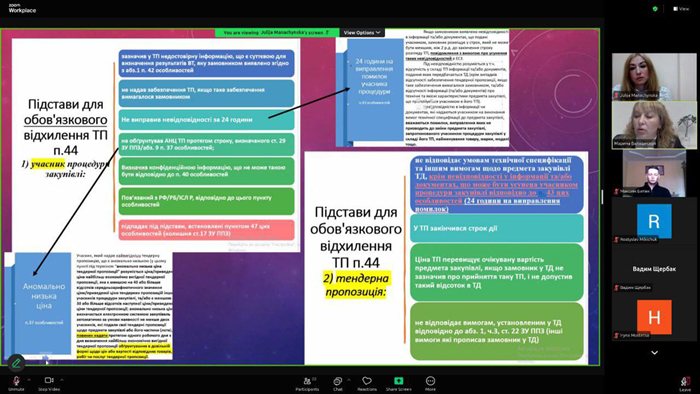This screenshot has height=394, width=700.
Task: Click the annotation pencil icon
Action: click(16, 363)
